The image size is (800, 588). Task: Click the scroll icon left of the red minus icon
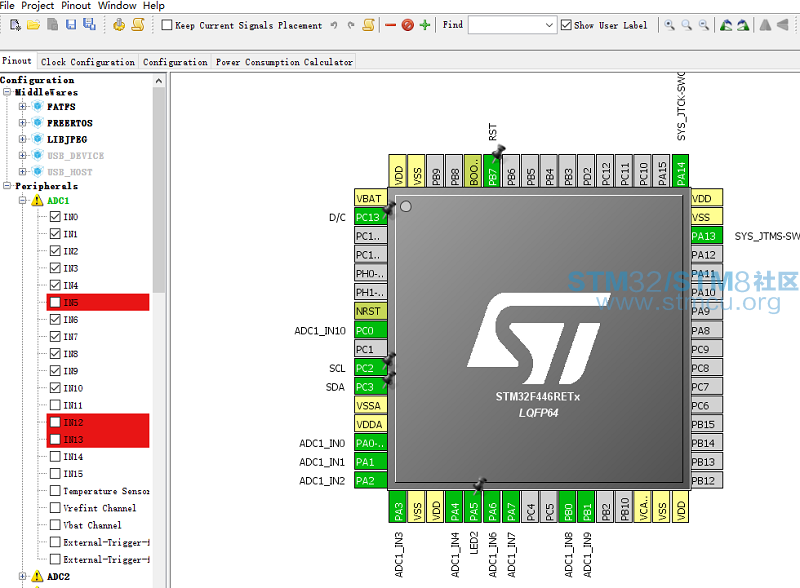coord(368,25)
